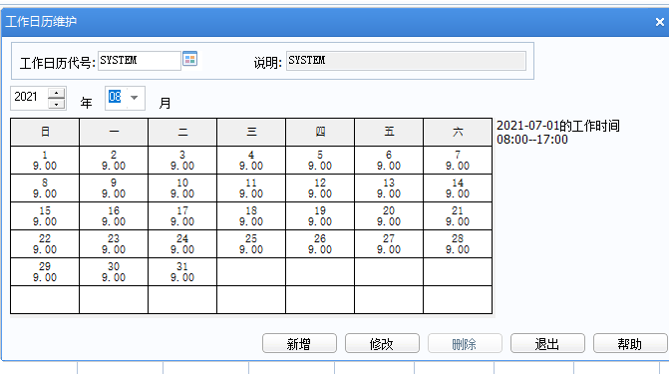
Task: Click the 工作日历代号 SYSTEM input field
Action: click(x=139, y=61)
